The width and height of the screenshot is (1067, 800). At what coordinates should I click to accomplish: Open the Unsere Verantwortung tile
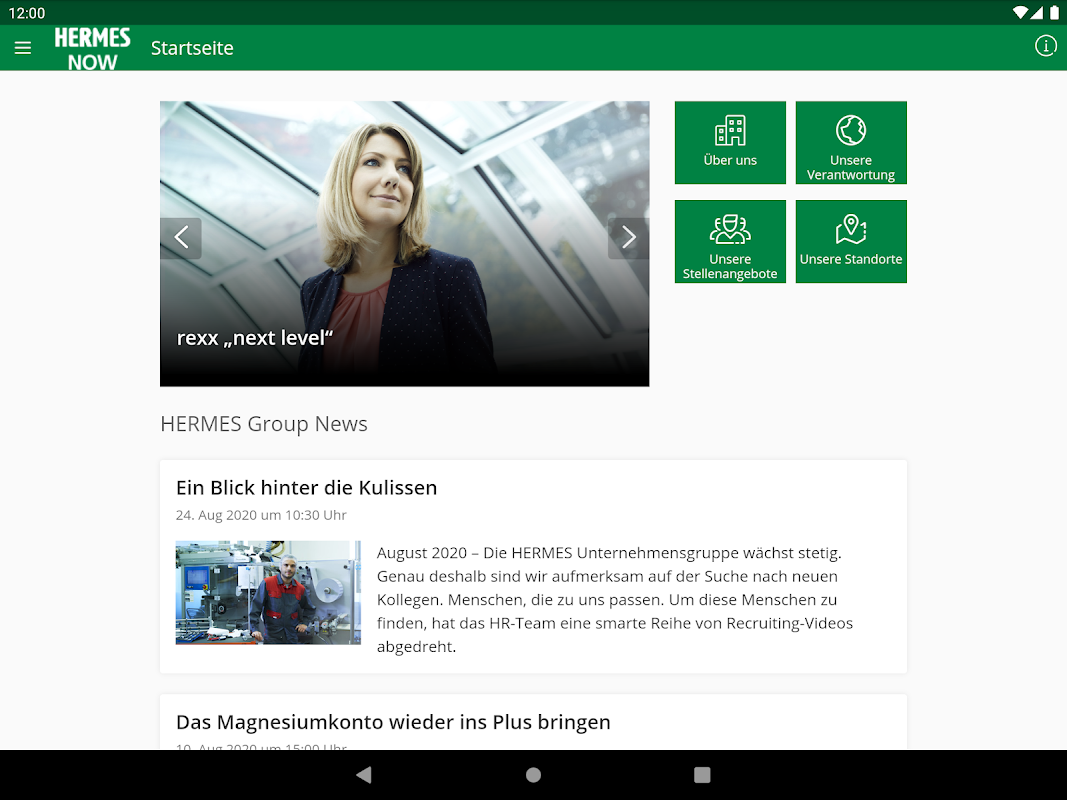[x=851, y=143]
